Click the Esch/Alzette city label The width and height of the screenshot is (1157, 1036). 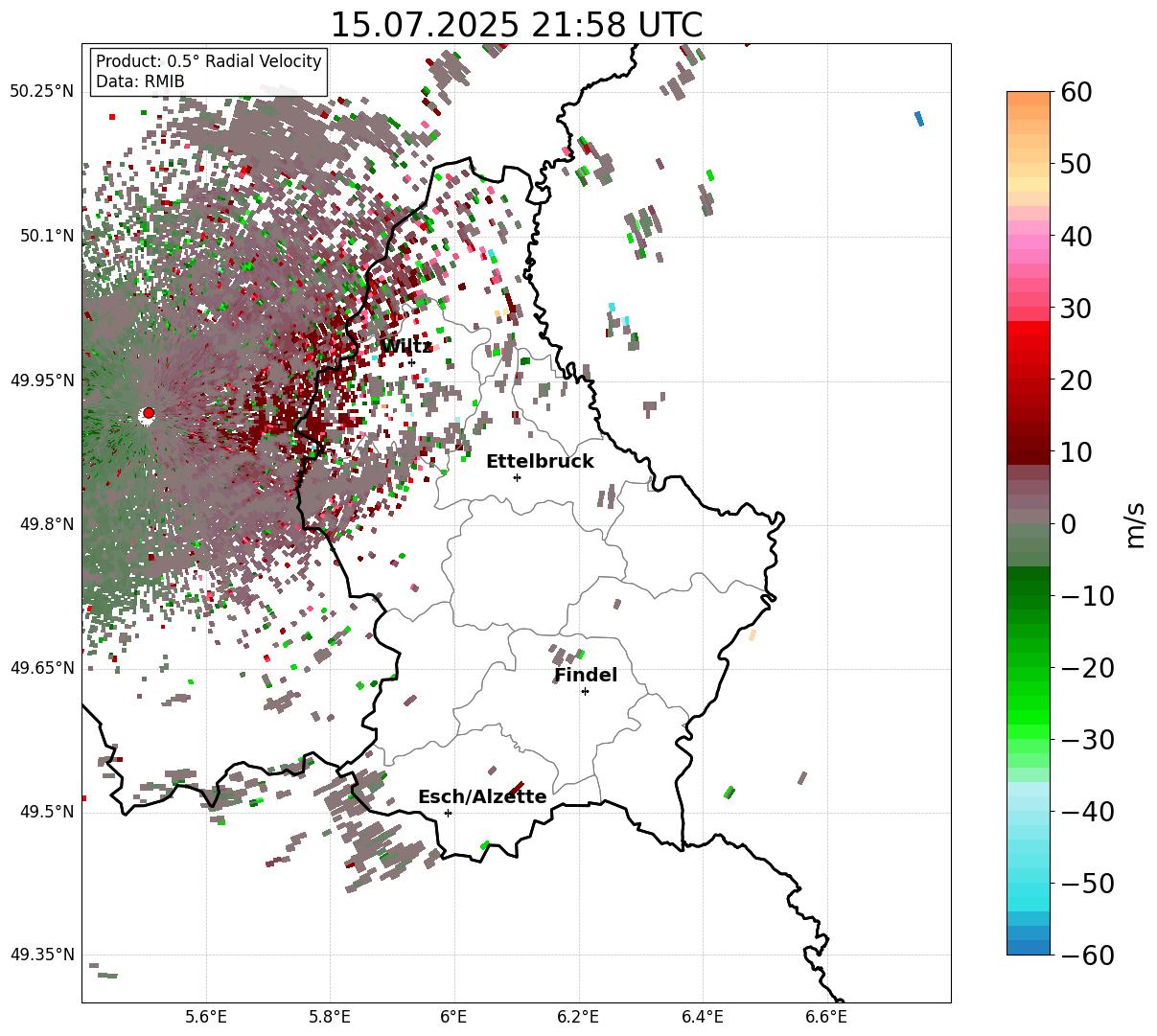tap(482, 797)
